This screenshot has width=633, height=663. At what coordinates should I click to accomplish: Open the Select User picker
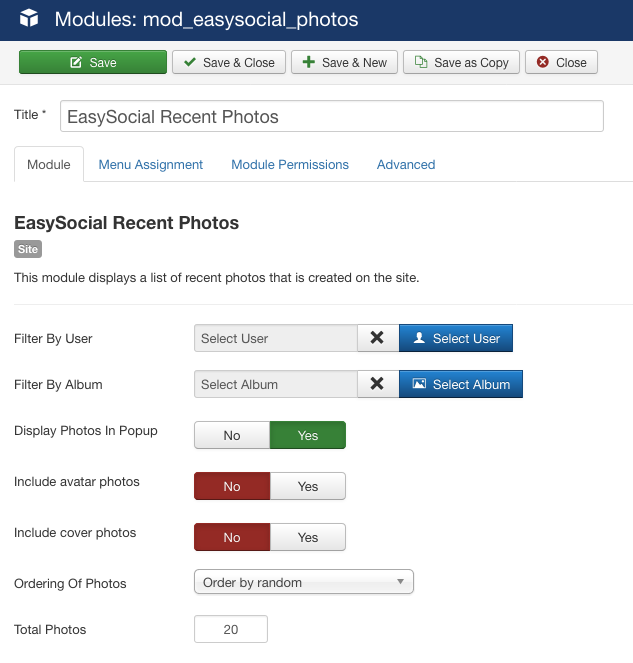point(456,338)
